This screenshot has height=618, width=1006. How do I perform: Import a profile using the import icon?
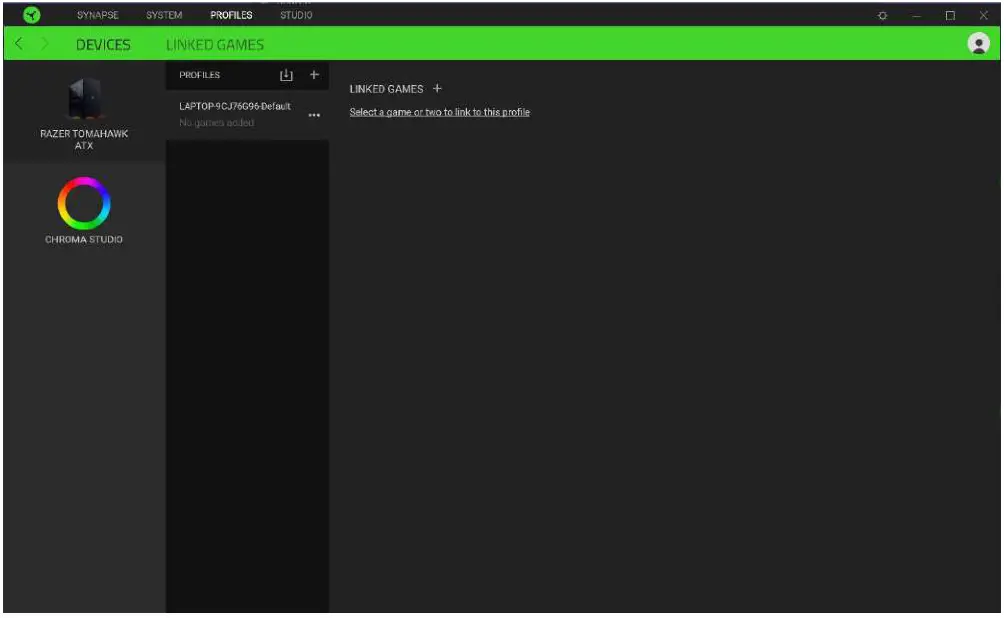coord(286,75)
